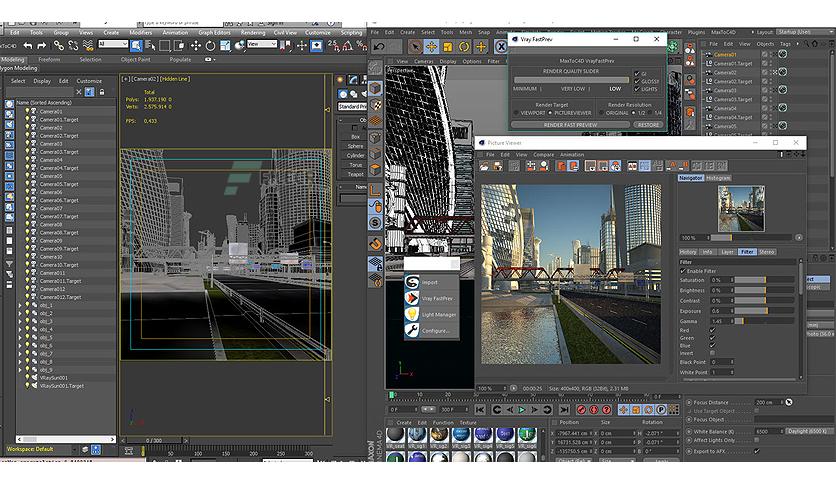Viewport: 836px width, 484px height.
Task: Select the Scale tool in Cinema 4D toolbar
Action: 447,47
